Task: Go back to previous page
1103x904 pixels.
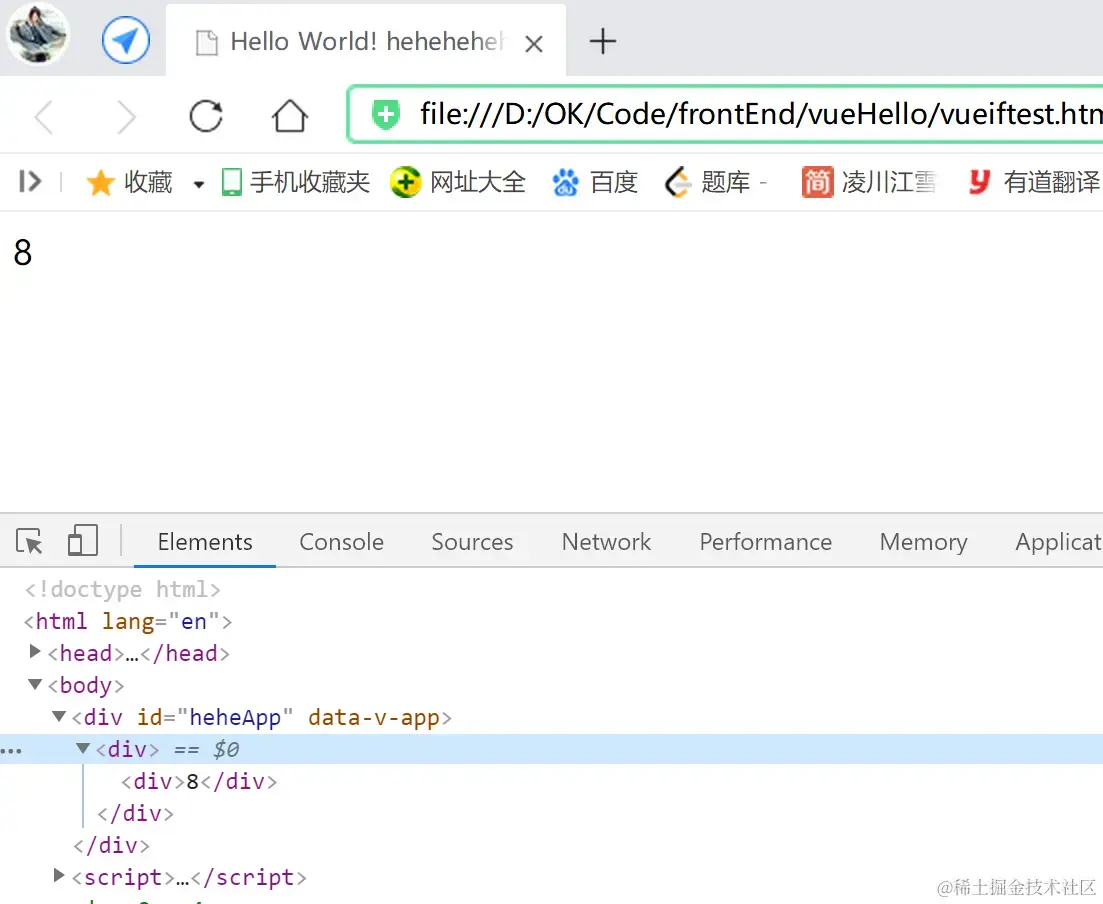Action: 44,116
